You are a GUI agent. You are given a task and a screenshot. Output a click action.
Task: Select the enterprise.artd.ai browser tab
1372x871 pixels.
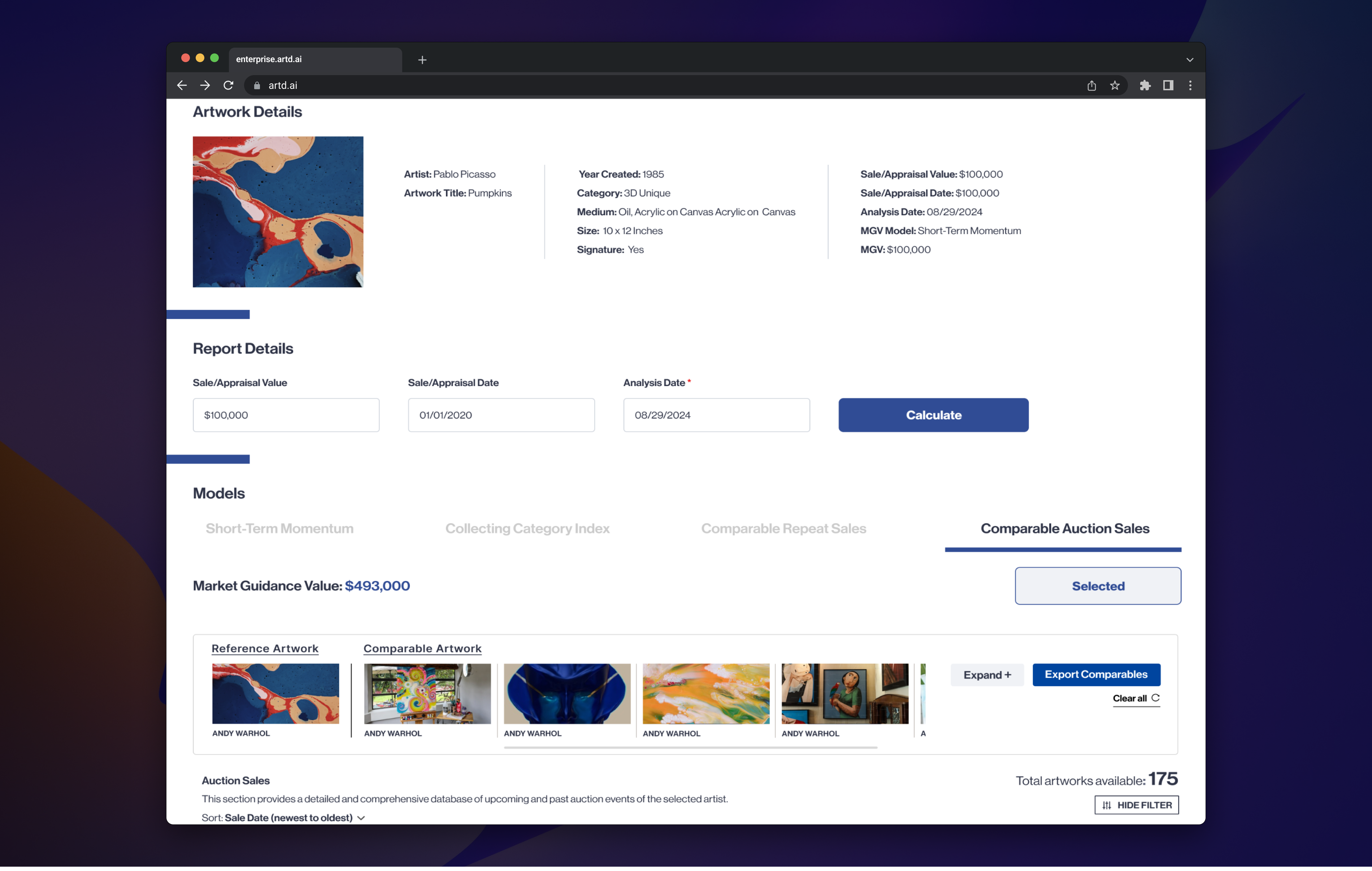pyautogui.click(x=315, y=59)
